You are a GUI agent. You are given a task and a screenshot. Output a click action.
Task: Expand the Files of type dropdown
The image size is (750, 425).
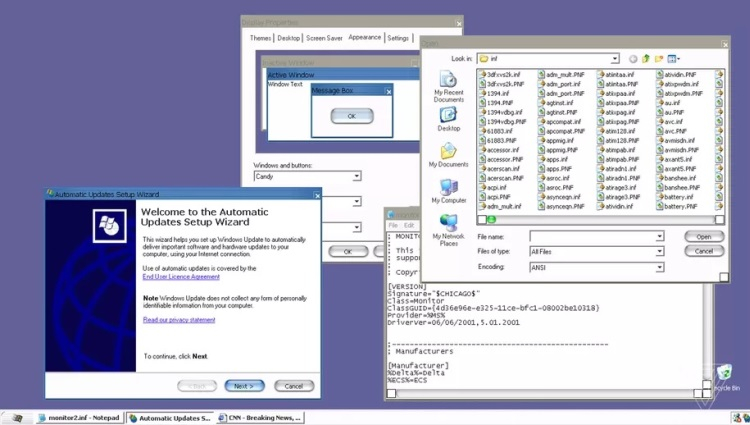pyautogui.click(x=660, y=251)
